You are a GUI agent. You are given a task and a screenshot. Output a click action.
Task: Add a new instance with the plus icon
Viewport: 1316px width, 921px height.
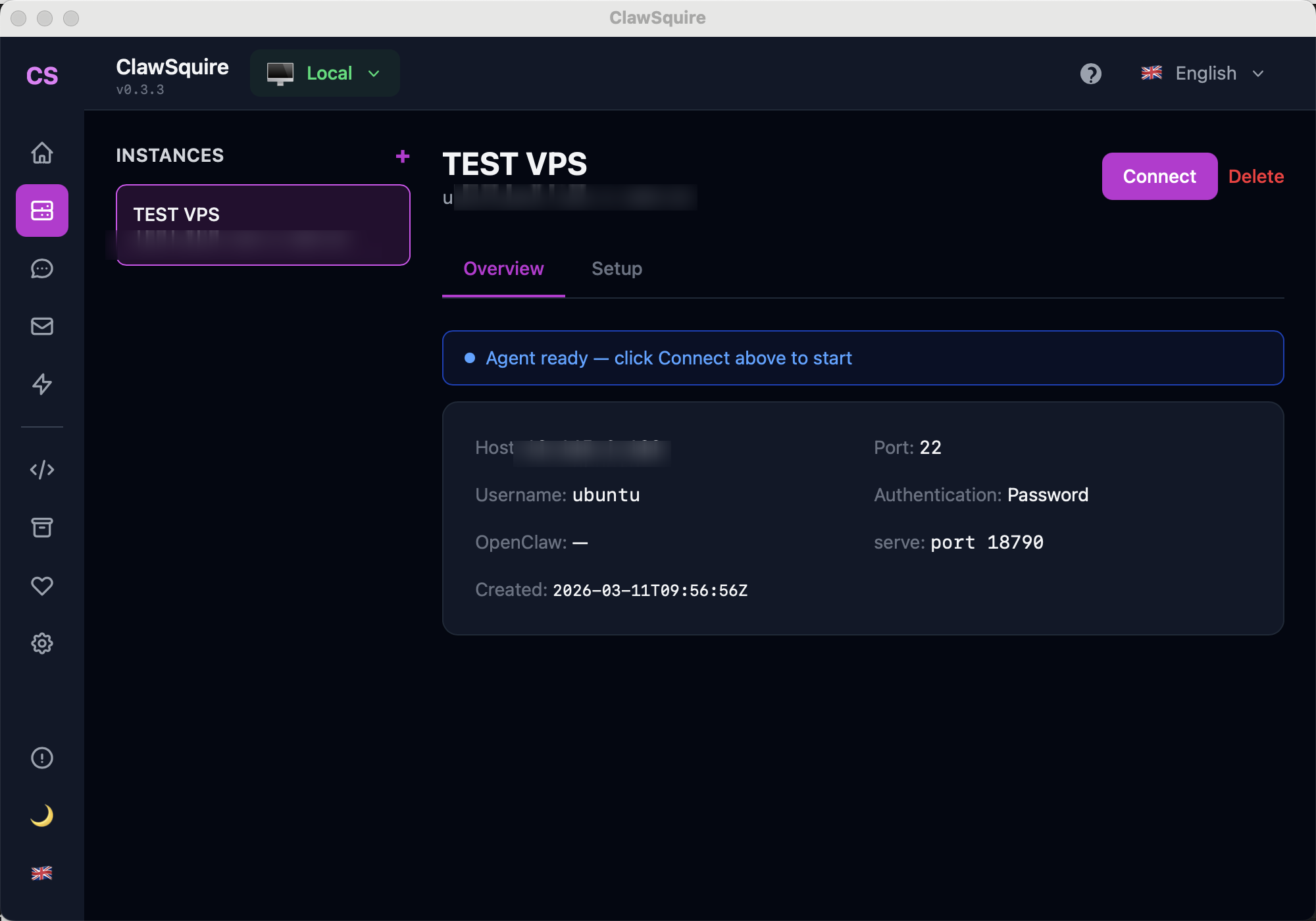[x=402, y=156]
